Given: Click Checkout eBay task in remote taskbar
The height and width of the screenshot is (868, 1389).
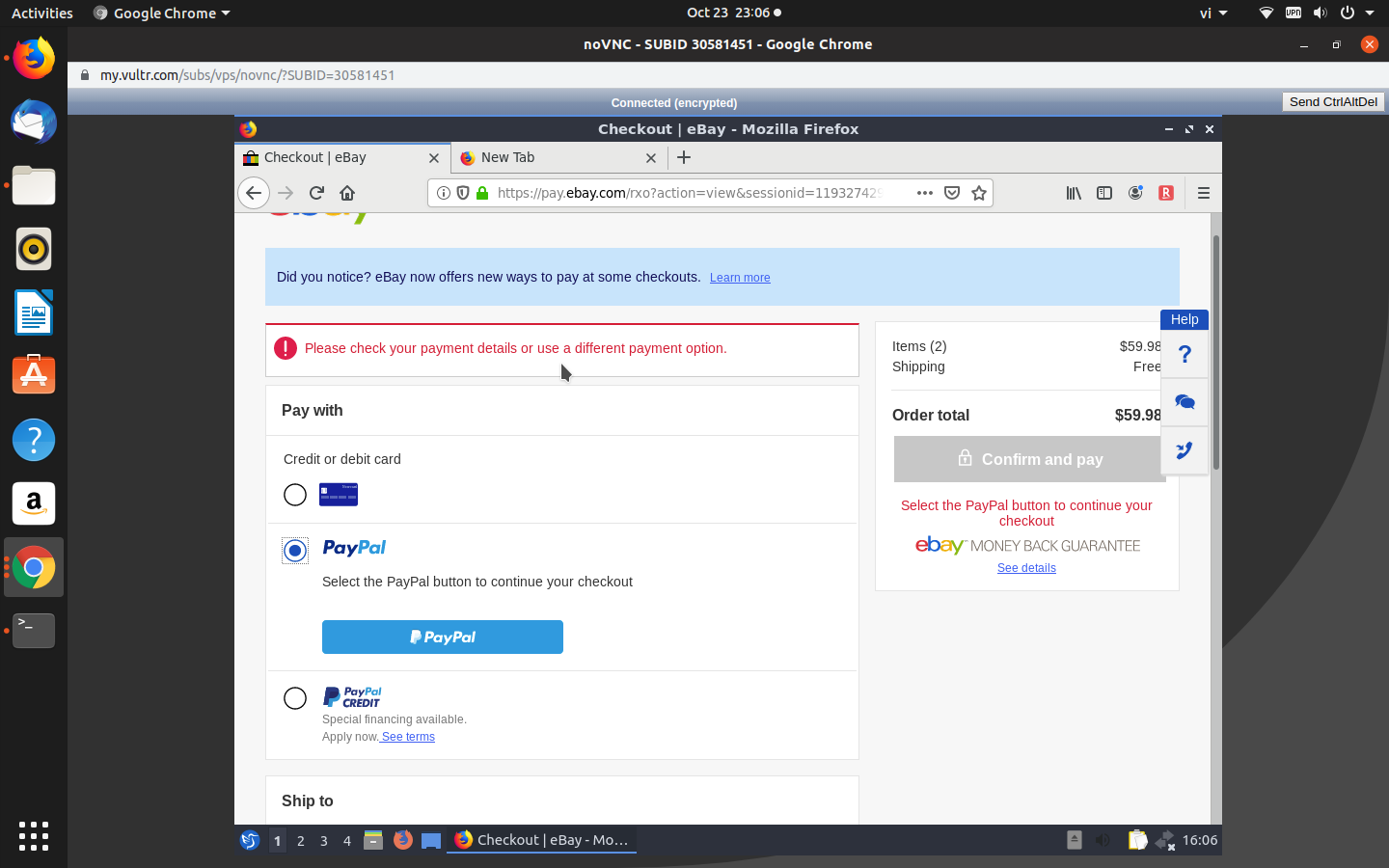Looking at the screenshot, I should [542, 840].
